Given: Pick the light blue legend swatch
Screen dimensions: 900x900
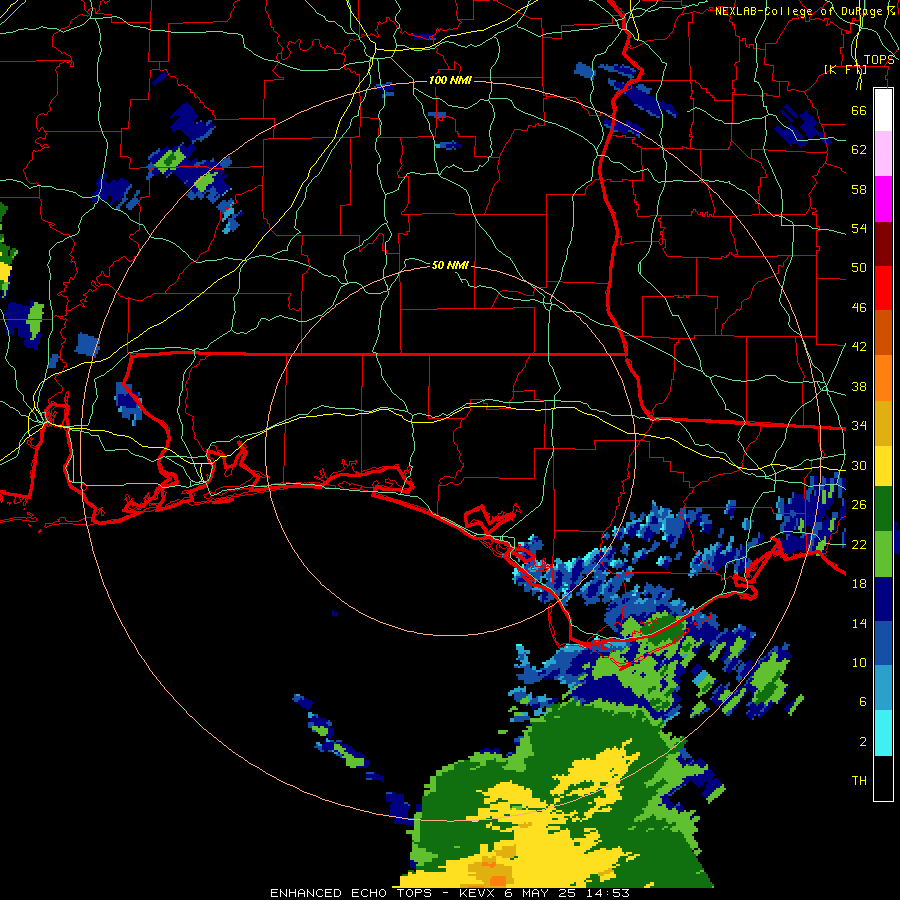Looking at the screenshot, I should 883,688.
